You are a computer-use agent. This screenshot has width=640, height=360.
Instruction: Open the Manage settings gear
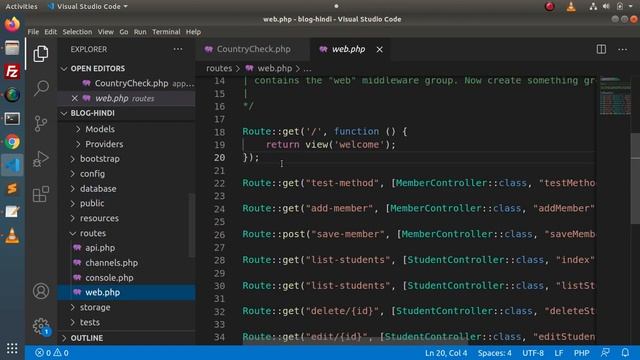[x=41, y=326]
